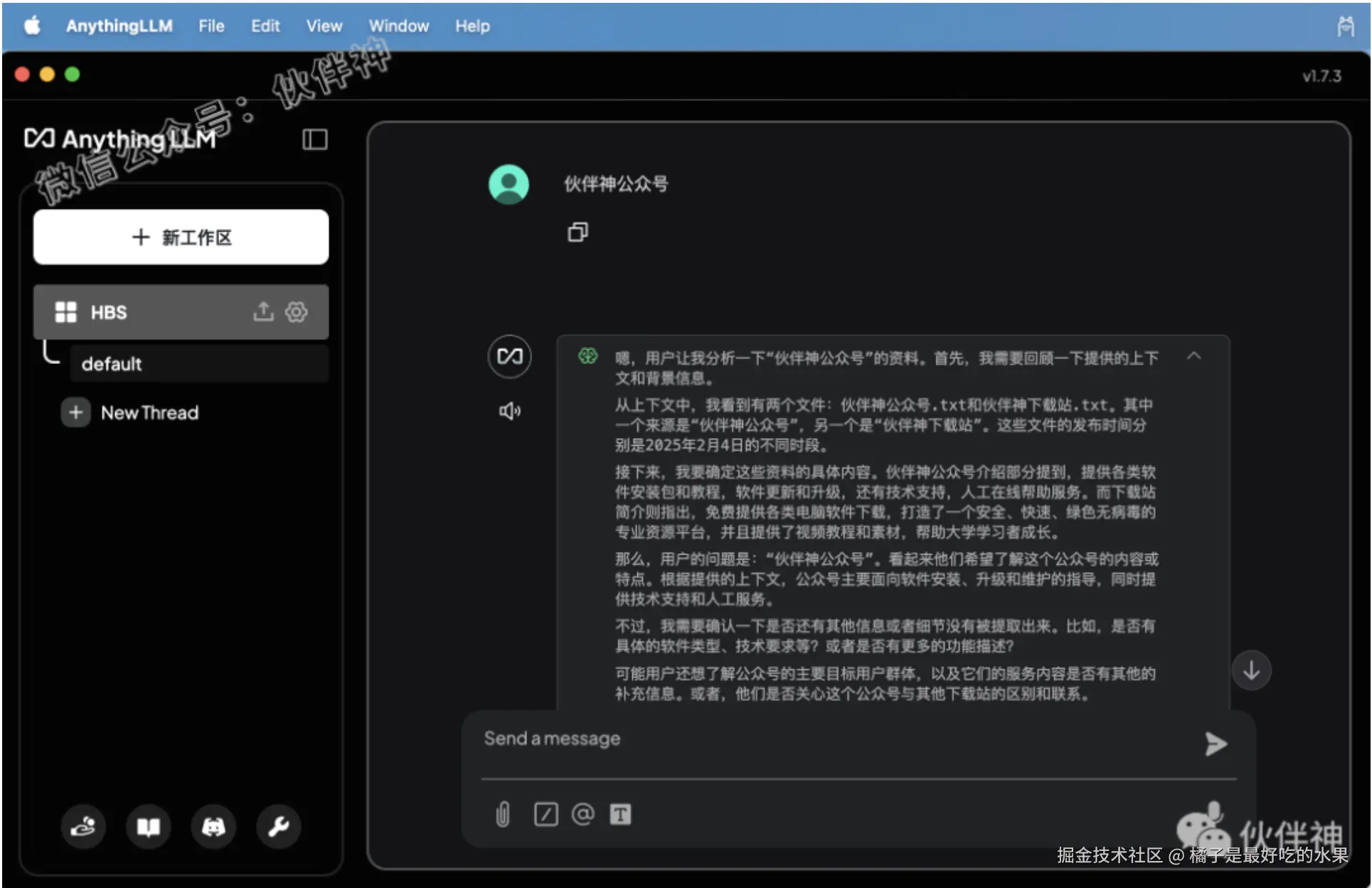Copy the user message 伙伴神公众号
1372x888 pixels.
click(578, 232)
